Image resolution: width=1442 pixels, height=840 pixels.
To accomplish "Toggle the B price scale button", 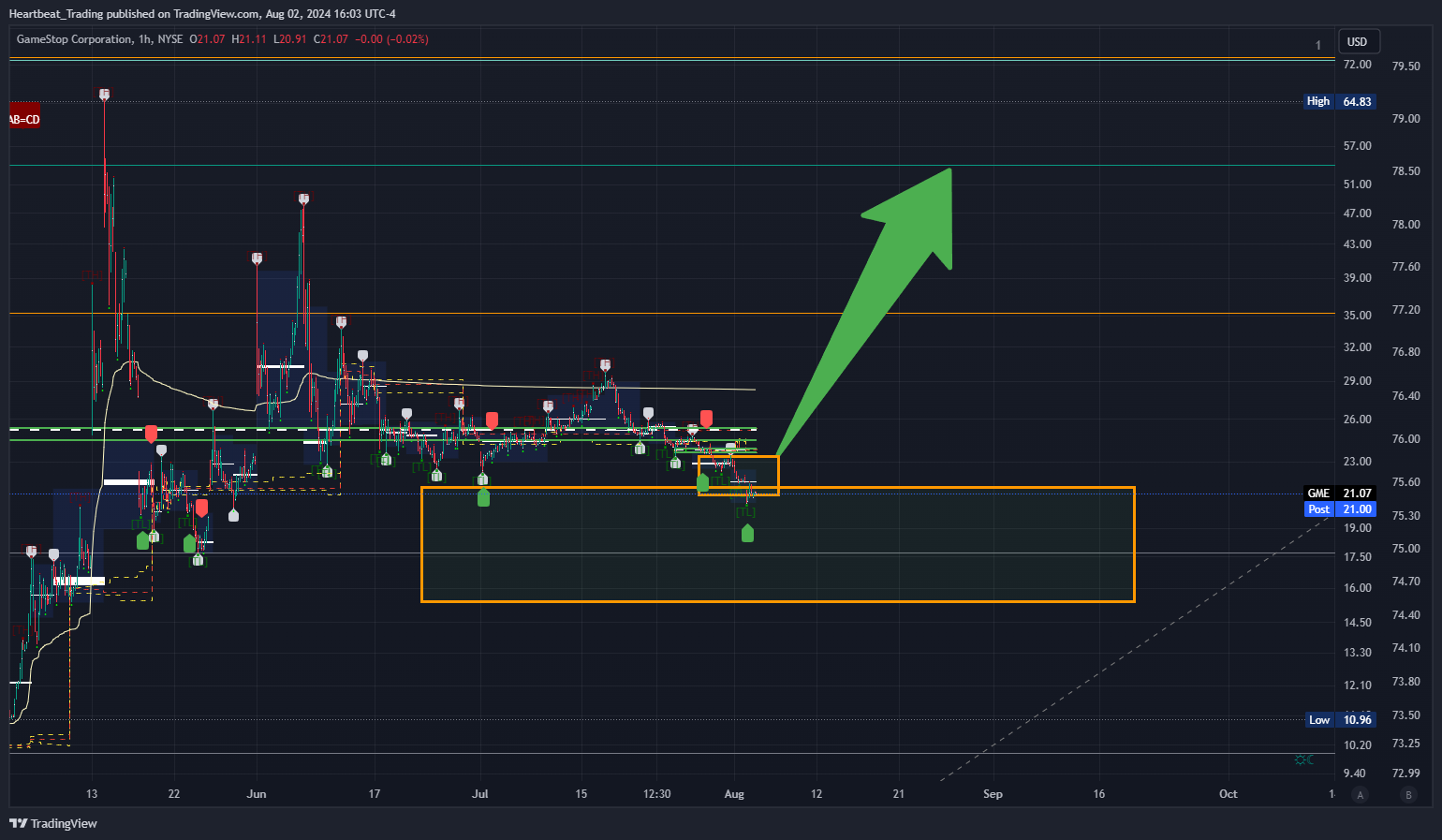I will coord(1408,795).
